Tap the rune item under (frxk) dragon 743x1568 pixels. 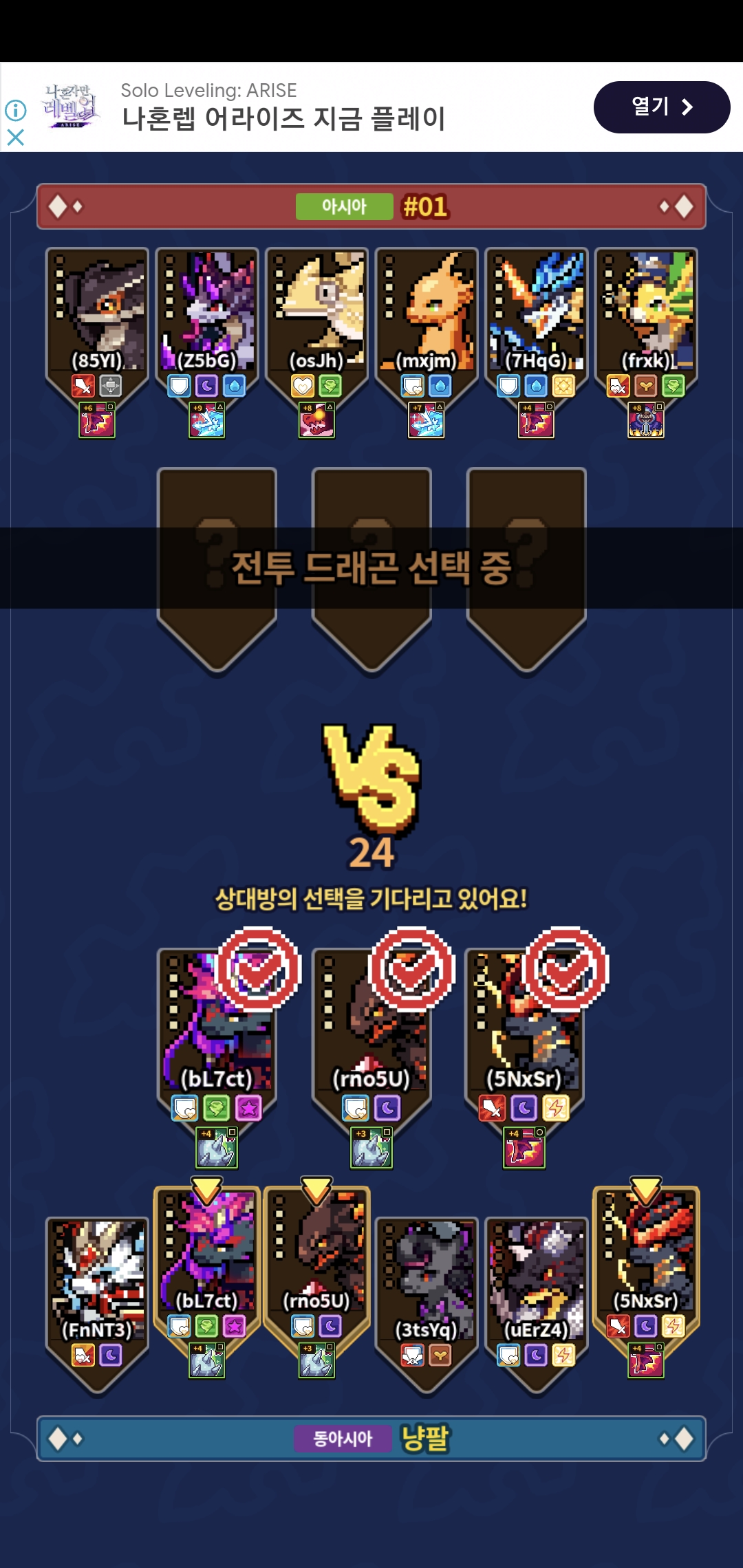646,420
